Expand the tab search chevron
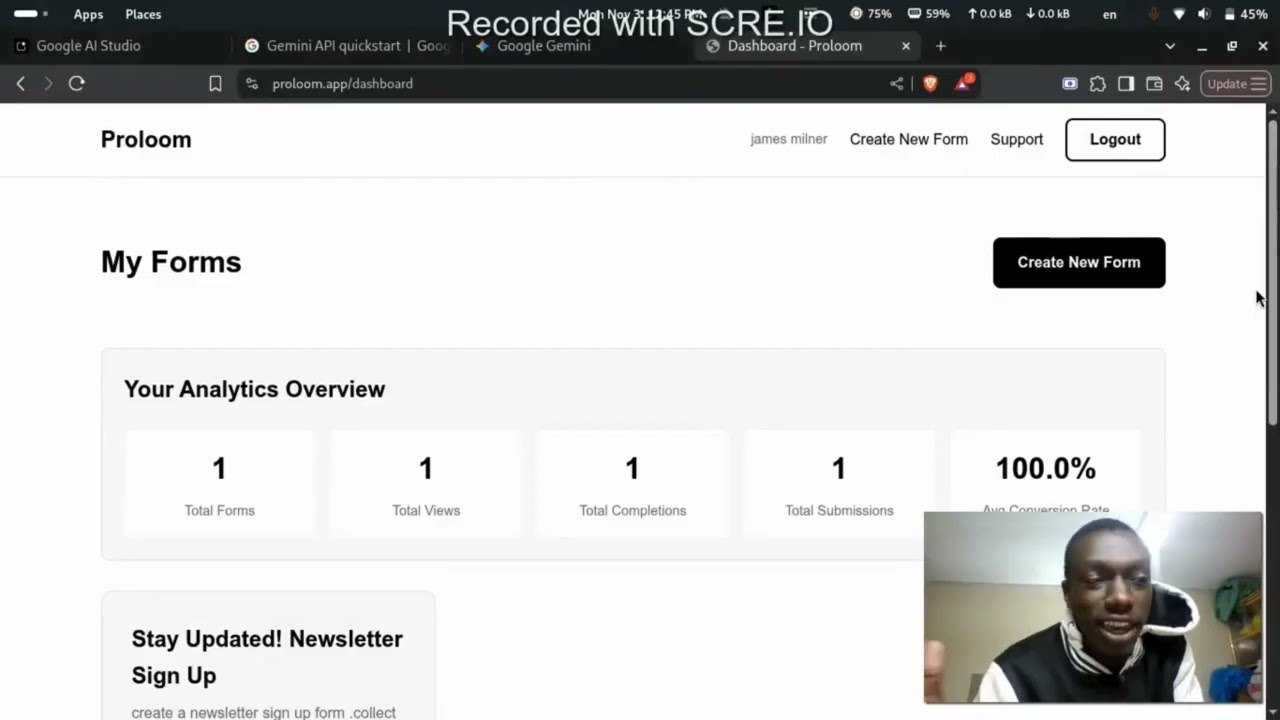This screenshot has width=1280, height=720. click(1170, 46)
